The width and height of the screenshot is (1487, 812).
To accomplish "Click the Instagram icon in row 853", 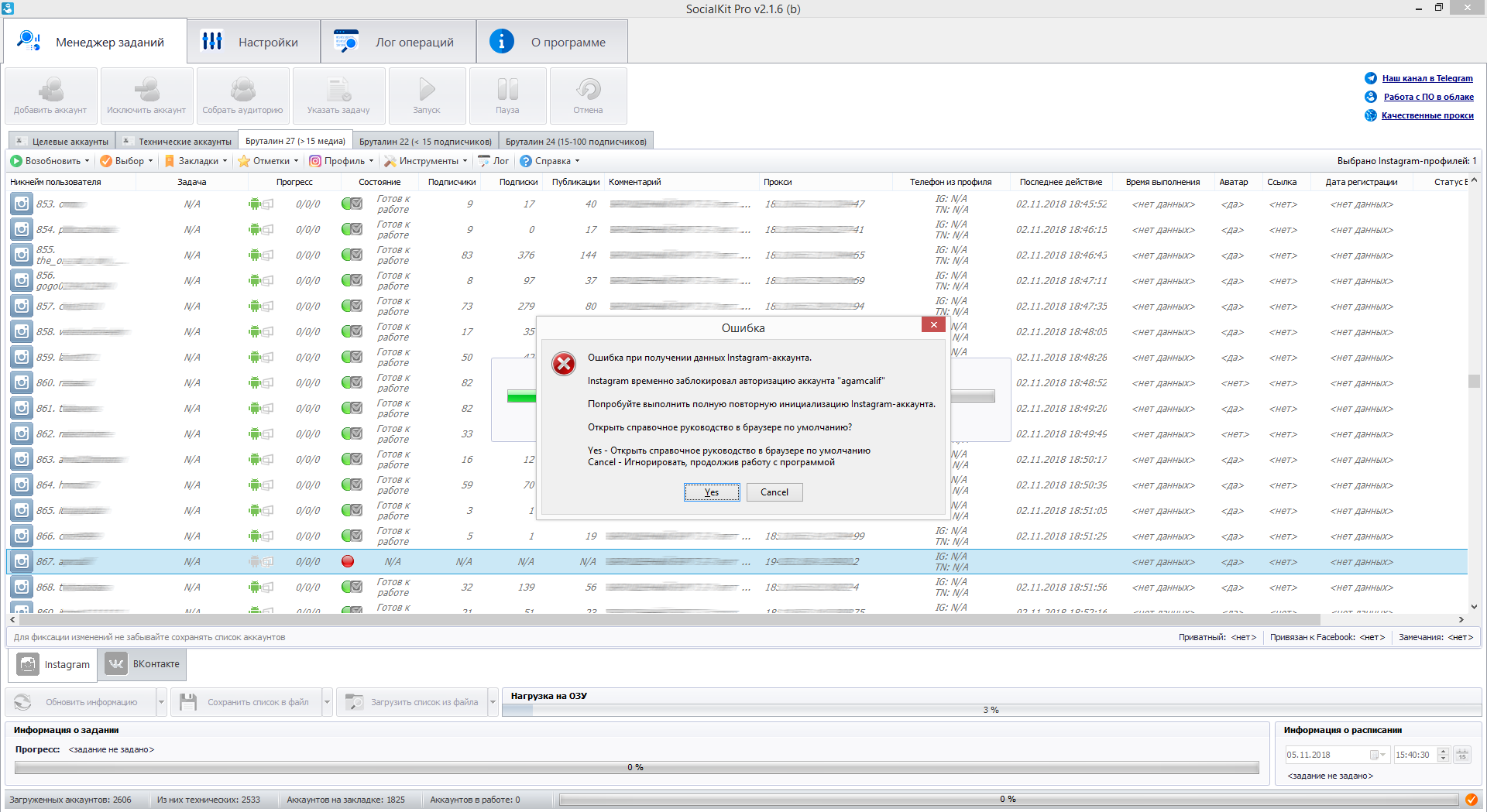I will (22, 204).
